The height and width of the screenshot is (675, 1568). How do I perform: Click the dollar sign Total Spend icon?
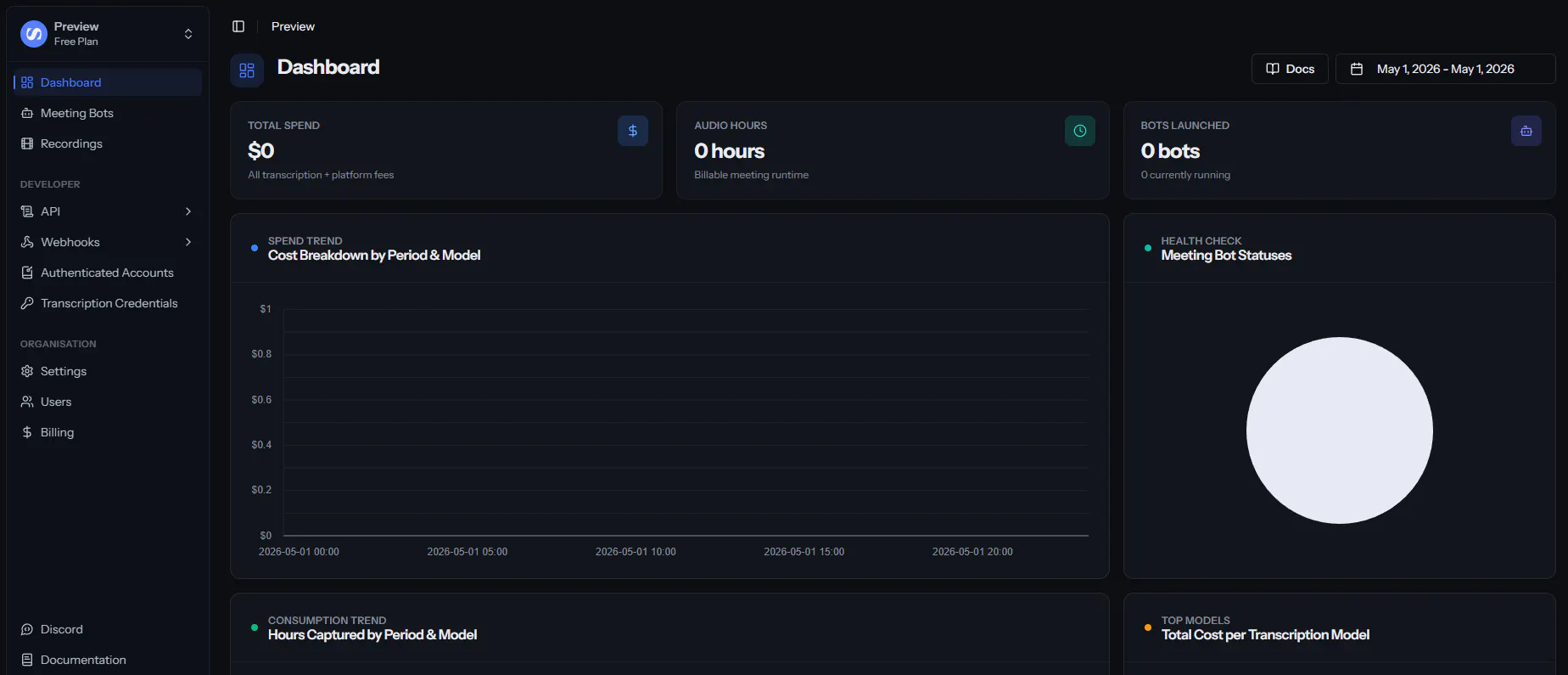[633, 131]
